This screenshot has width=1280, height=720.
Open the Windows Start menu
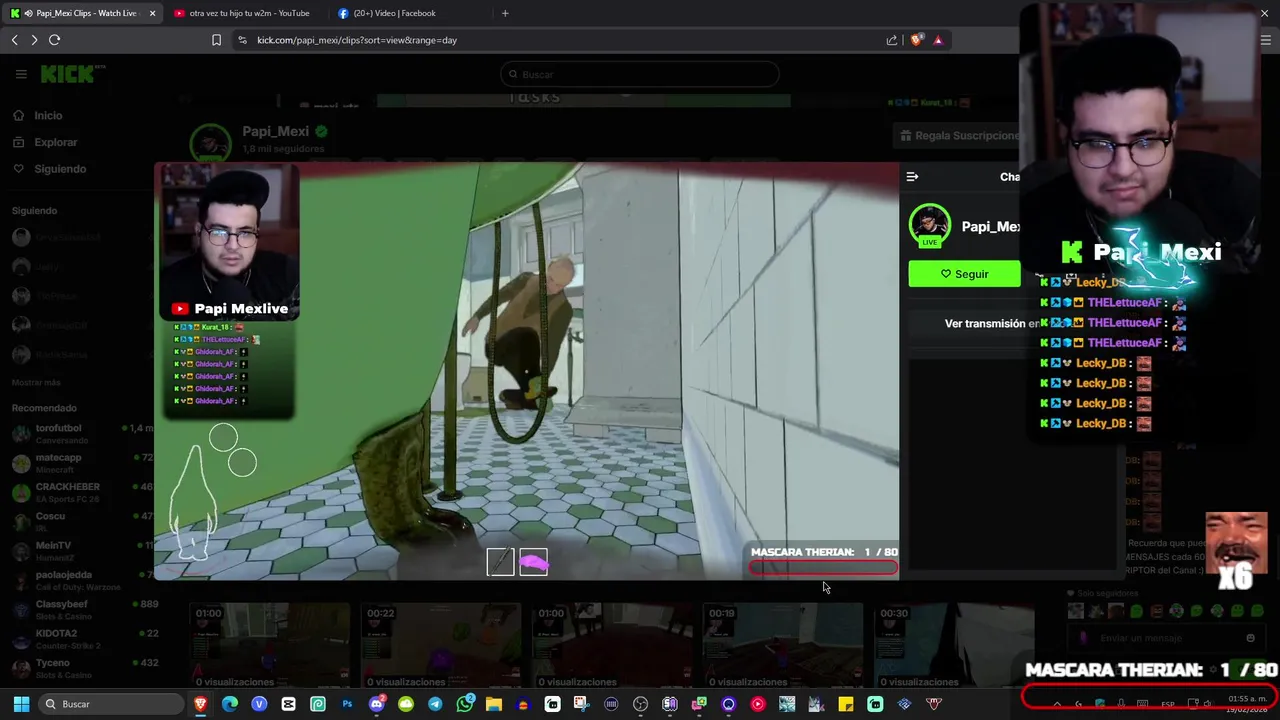click(x=21, y=704)
